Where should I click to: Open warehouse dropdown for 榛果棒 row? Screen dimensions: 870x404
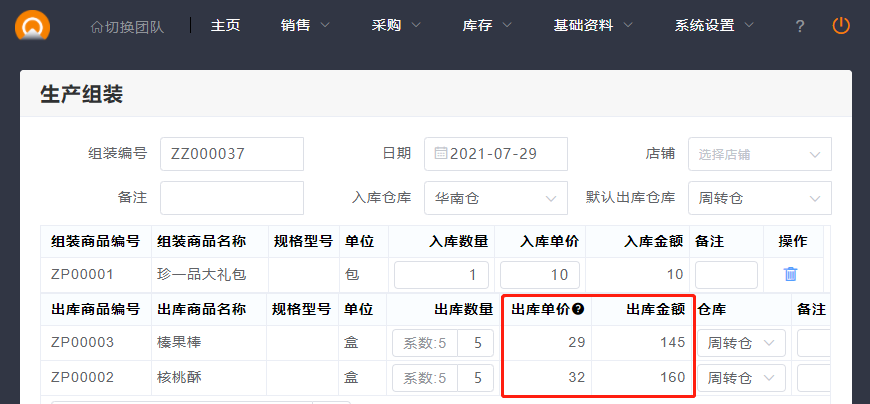tap(741, 343)
